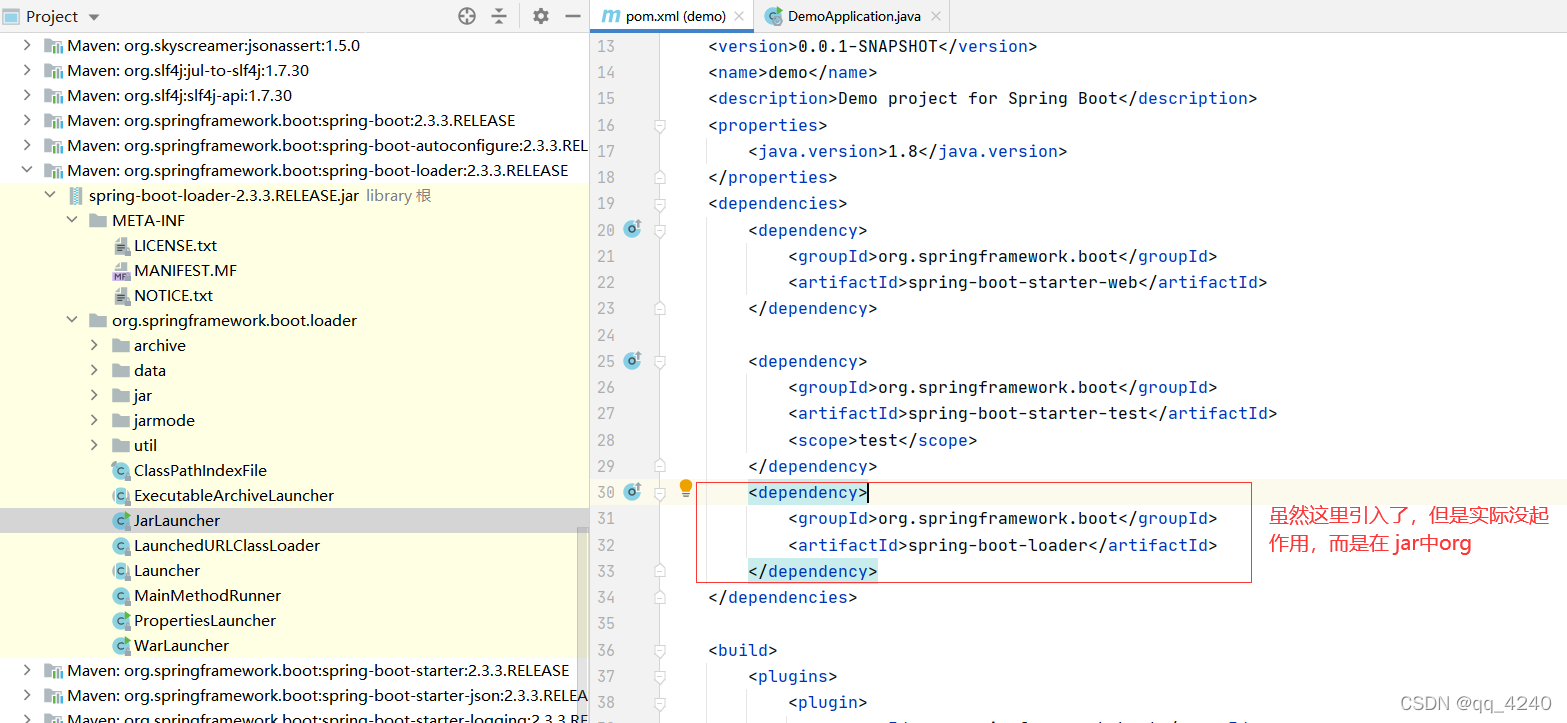Click the MANIFEST.MF file icon
The image size is (1567, 723).
pyautogui.click(x=121, y=271)
